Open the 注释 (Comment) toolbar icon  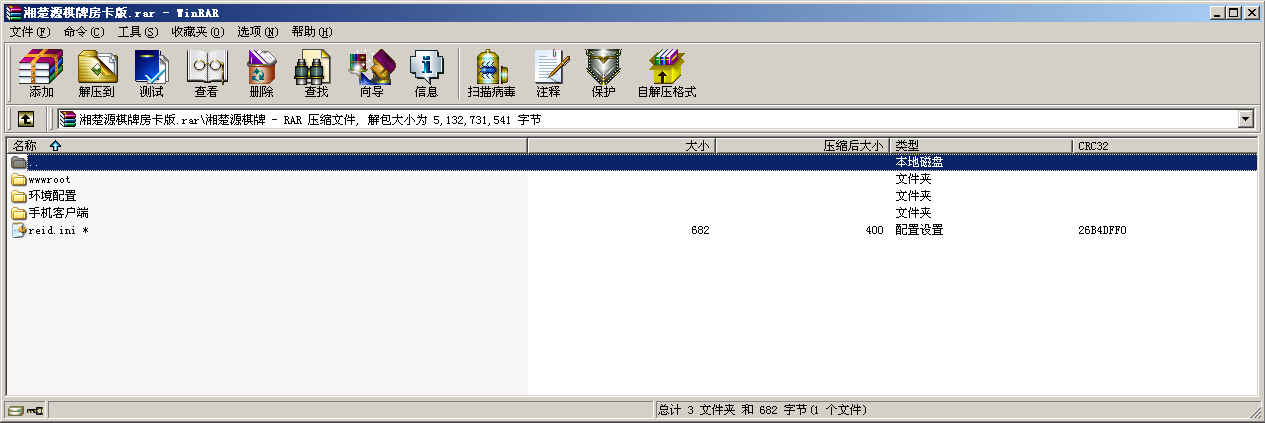pos(548,74)
